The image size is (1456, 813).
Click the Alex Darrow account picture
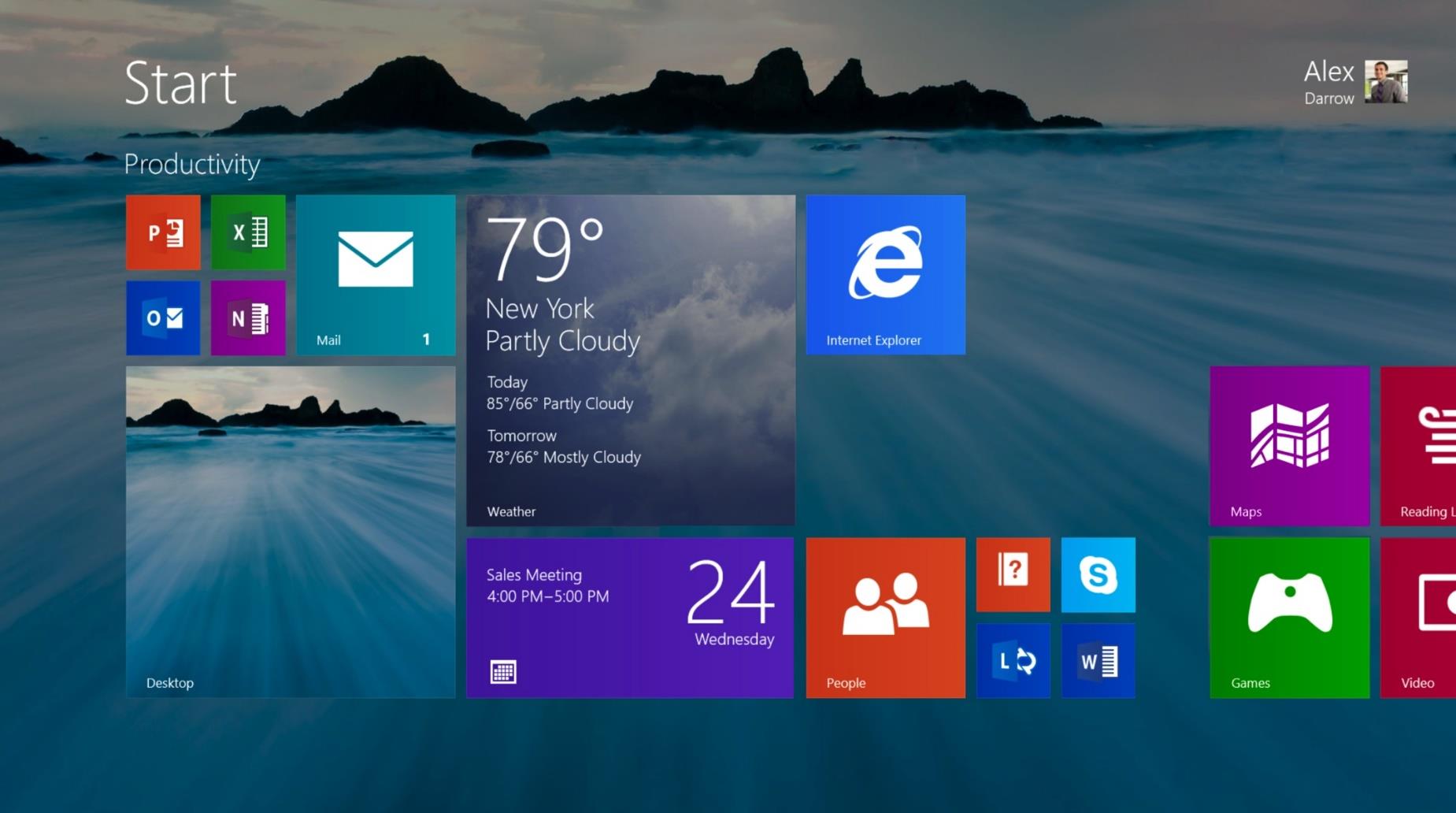point(1386,82)
